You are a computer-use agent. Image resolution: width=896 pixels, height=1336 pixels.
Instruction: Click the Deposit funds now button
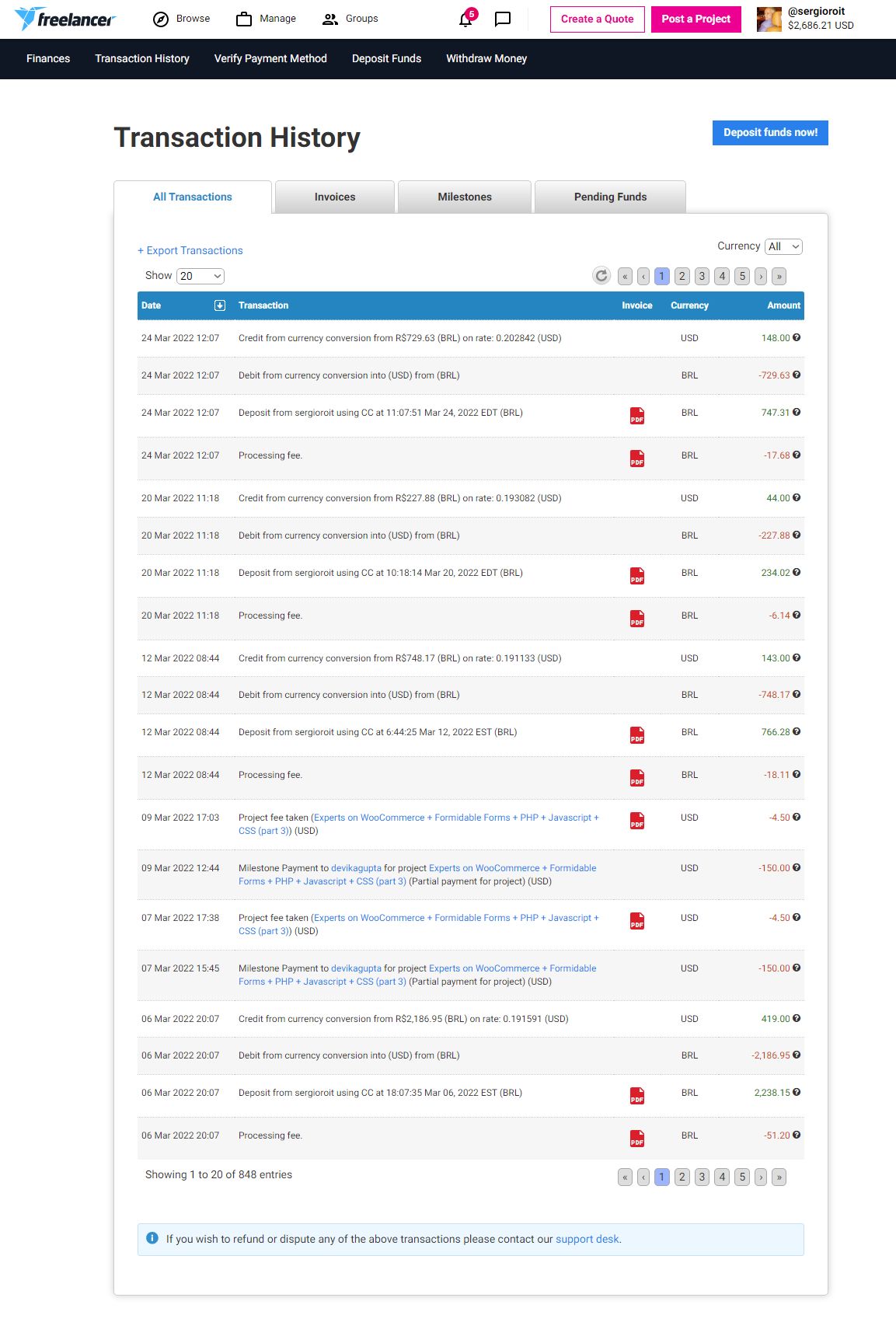coord(770,133)
